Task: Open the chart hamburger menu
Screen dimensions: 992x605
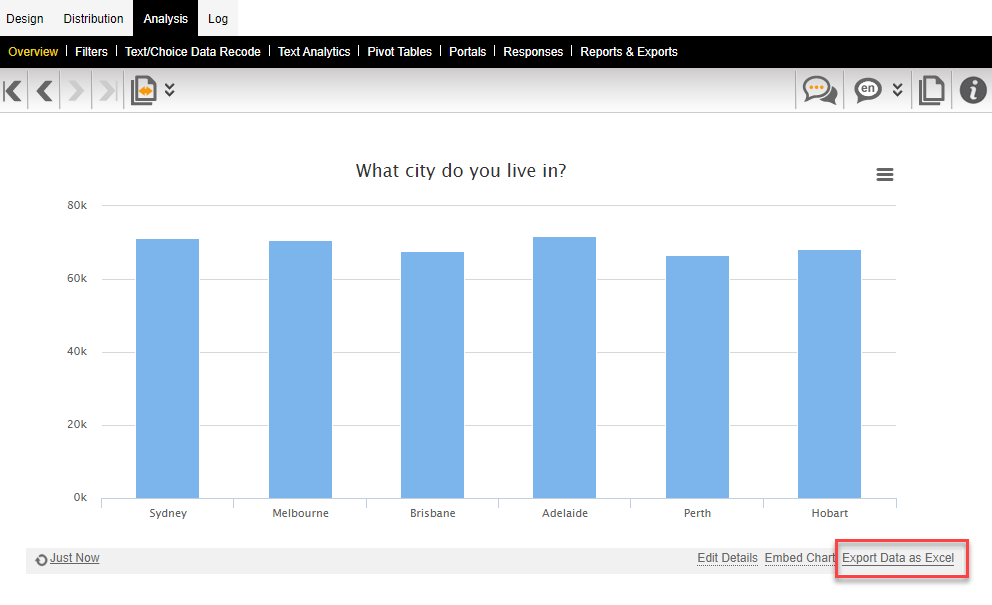Action: point(884,174)
